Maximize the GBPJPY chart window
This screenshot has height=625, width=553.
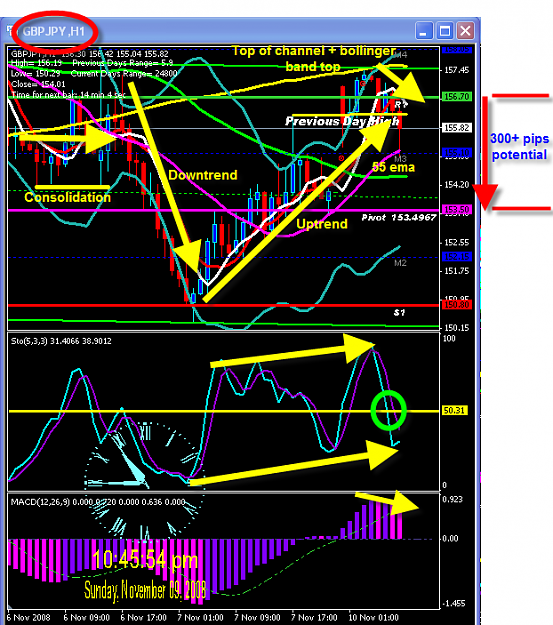445,31
